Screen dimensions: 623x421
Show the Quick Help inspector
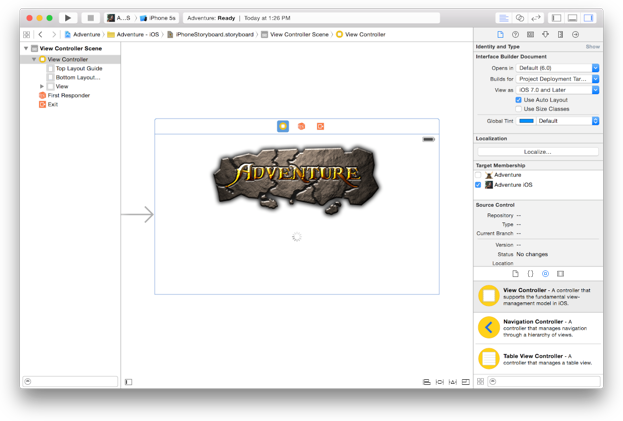tap(515, 35)
